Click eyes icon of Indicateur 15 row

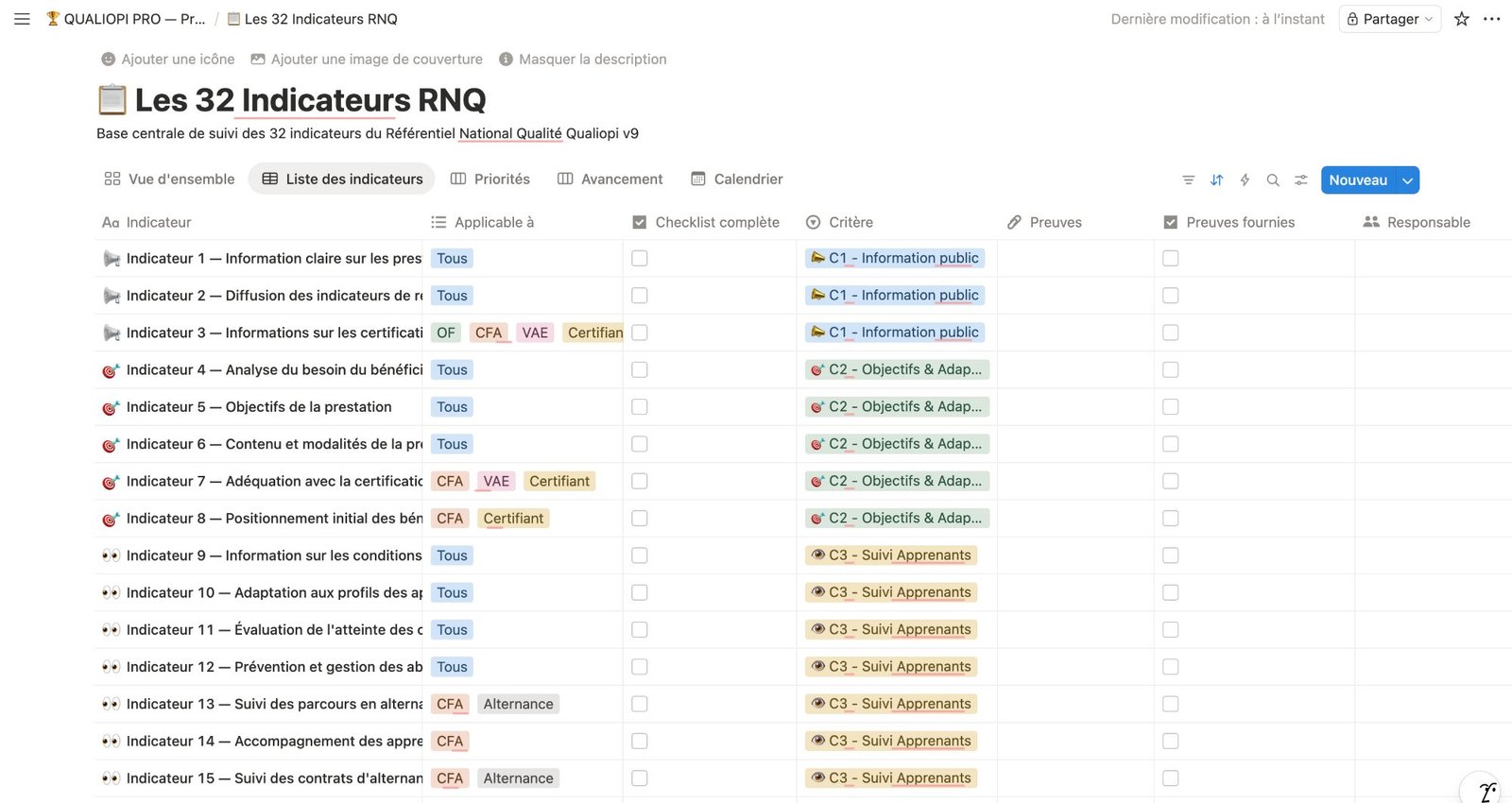[x=111, y=778]
